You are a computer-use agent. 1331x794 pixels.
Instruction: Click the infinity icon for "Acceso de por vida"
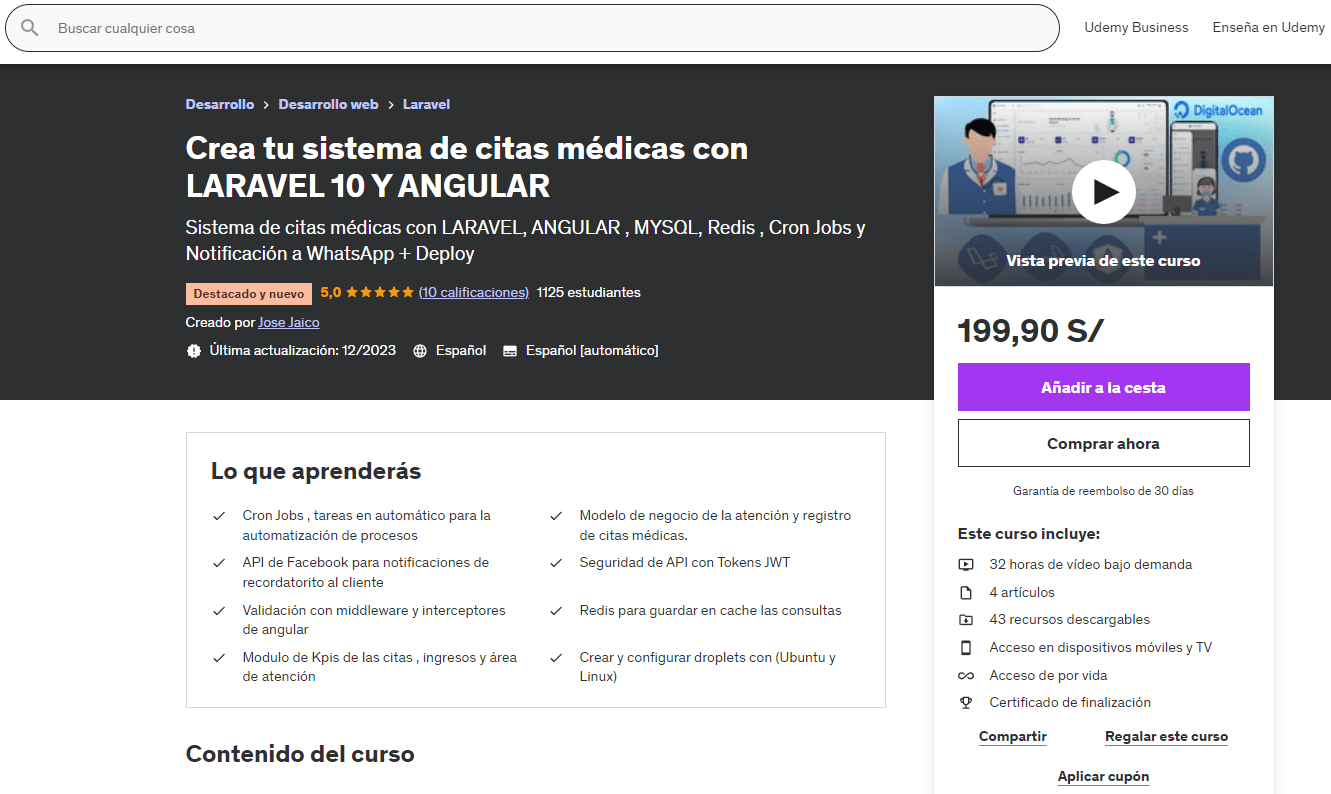966,675
